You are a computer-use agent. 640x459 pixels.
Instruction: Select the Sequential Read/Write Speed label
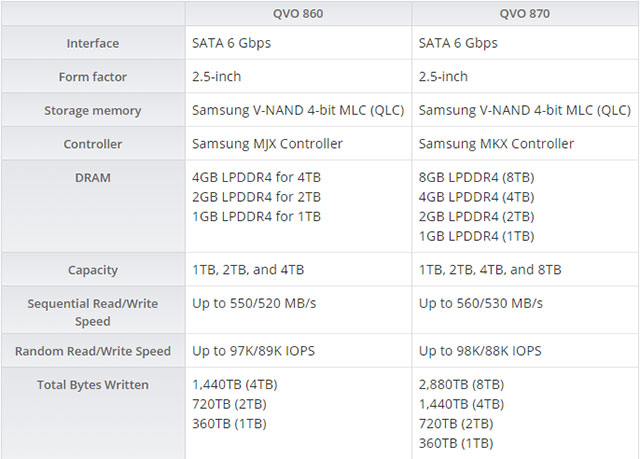(93, 312)
